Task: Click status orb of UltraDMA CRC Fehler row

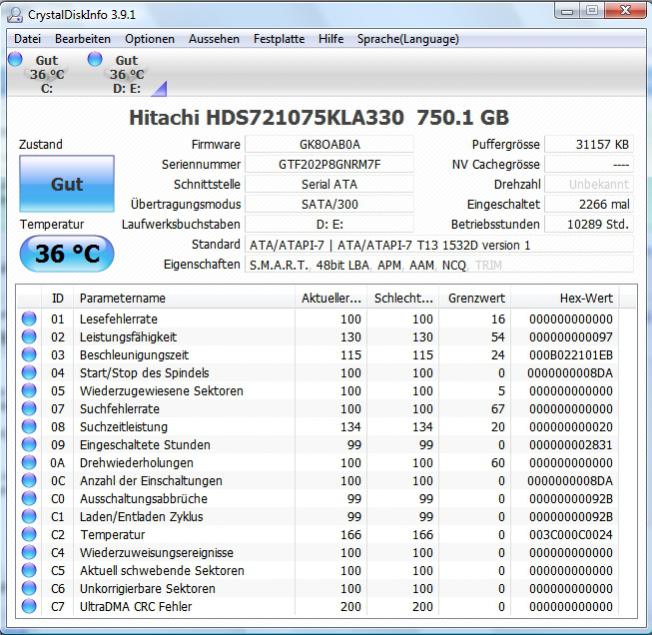Action: (29, 606)
